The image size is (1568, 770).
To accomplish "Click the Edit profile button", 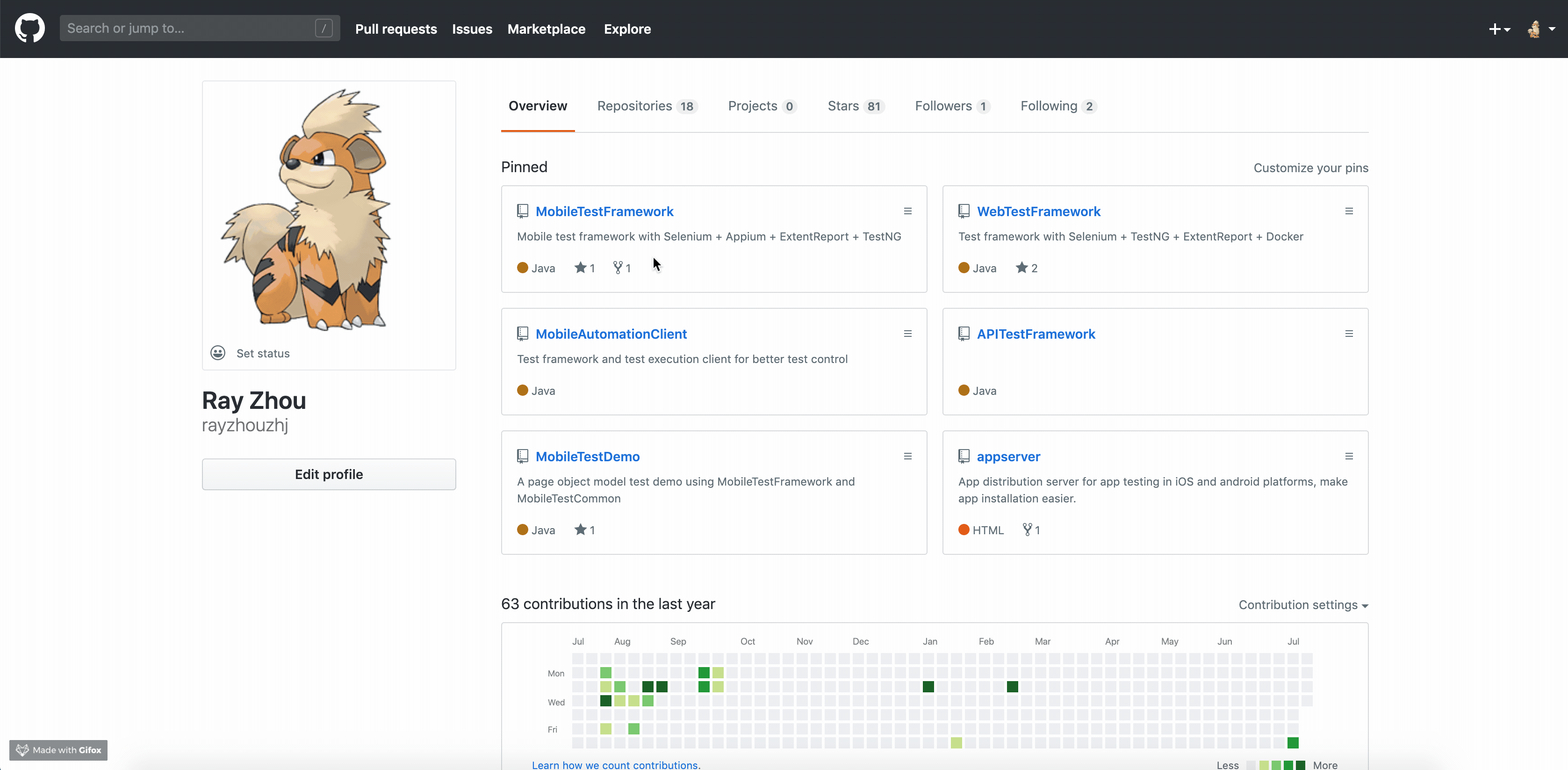I will 329,474.
